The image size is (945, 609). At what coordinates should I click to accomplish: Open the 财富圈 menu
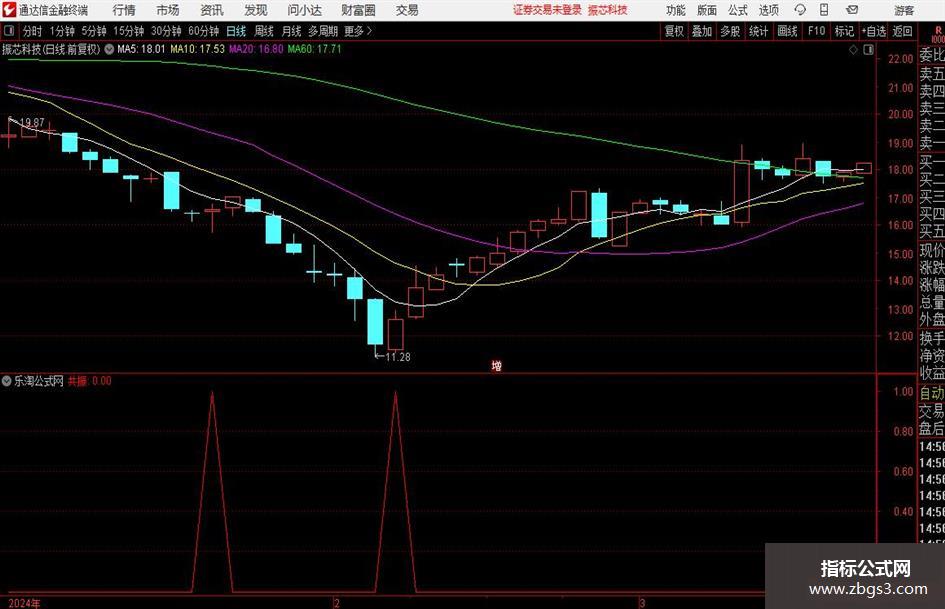[358, 10]
